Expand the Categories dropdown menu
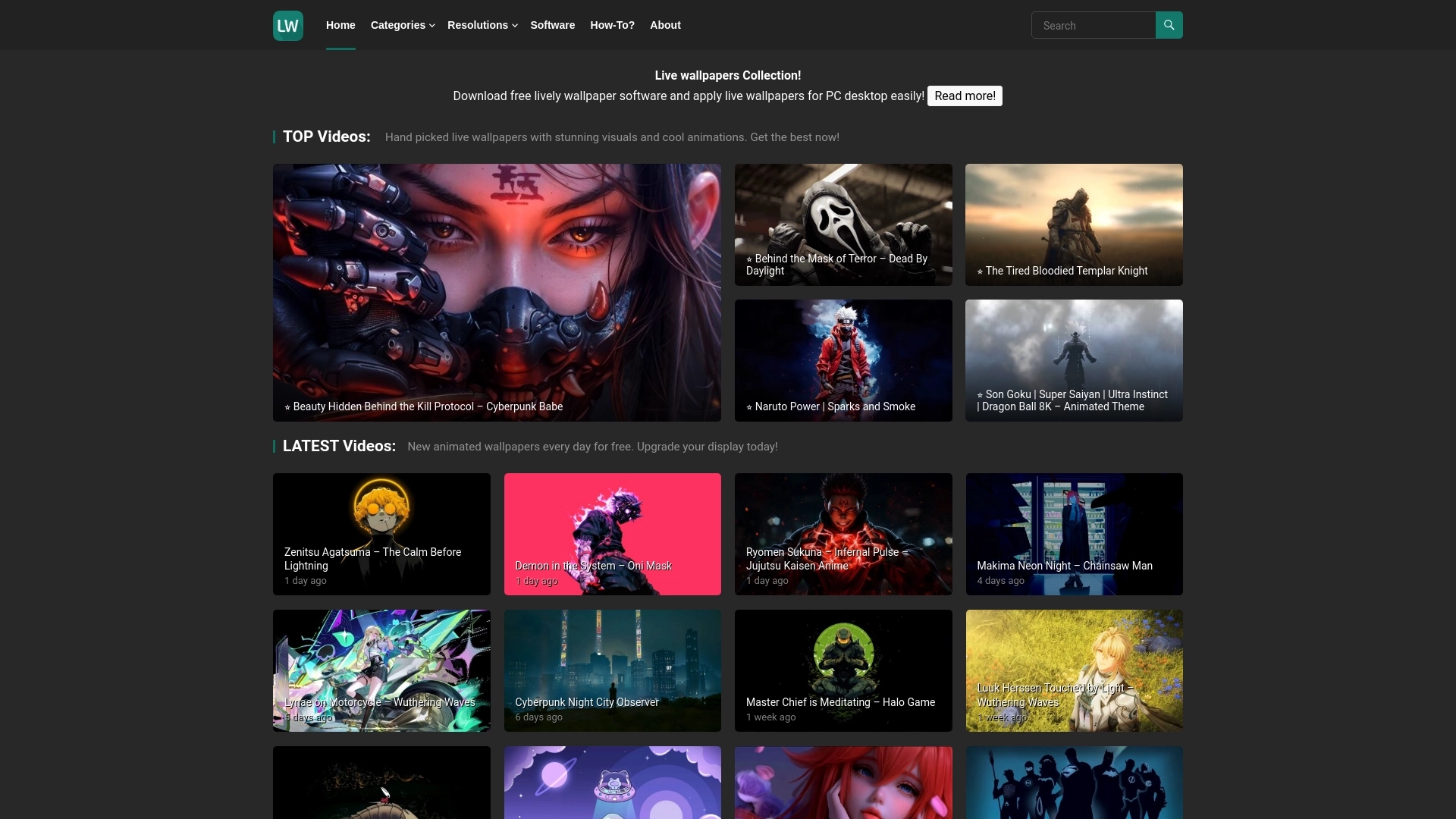 (x=403, y=25)
